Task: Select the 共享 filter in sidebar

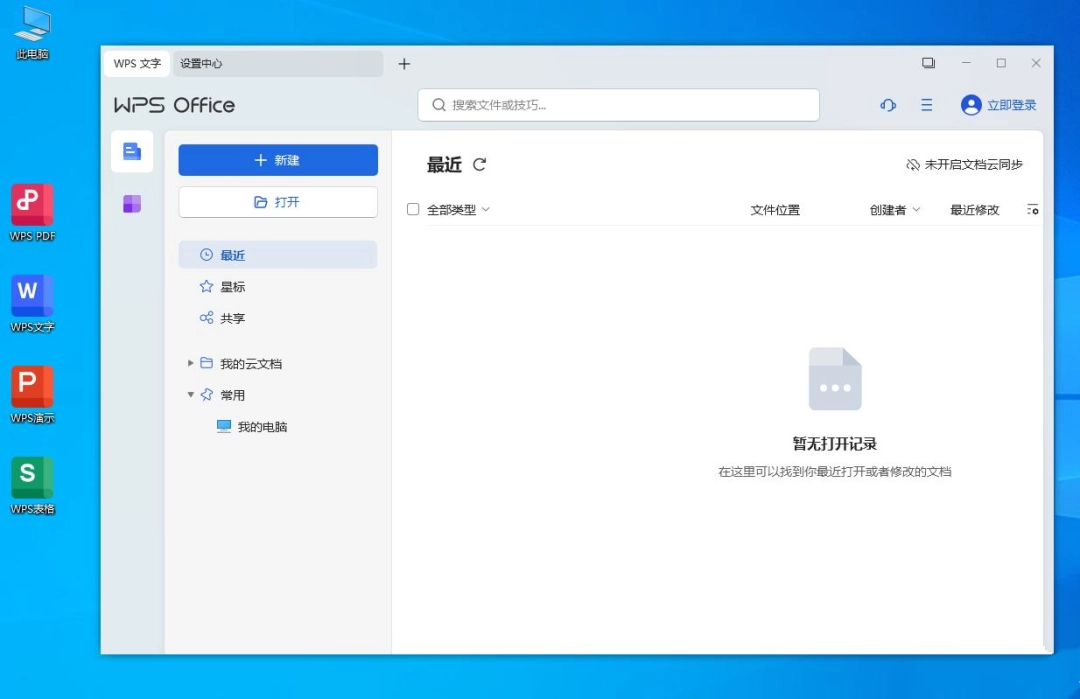Action: 231,318
